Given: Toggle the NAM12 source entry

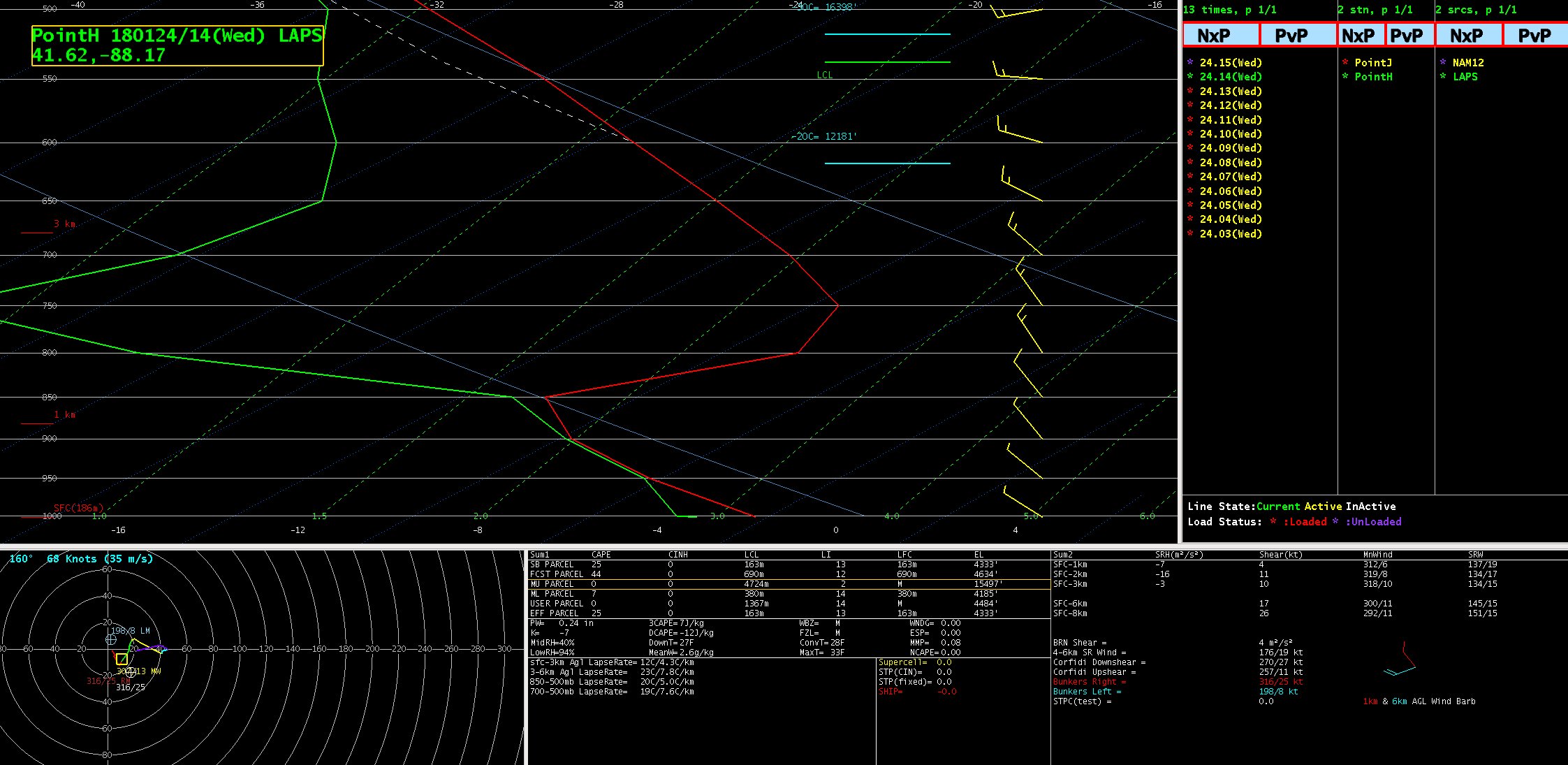Looking at the screenshot, I should point(1467,63).
